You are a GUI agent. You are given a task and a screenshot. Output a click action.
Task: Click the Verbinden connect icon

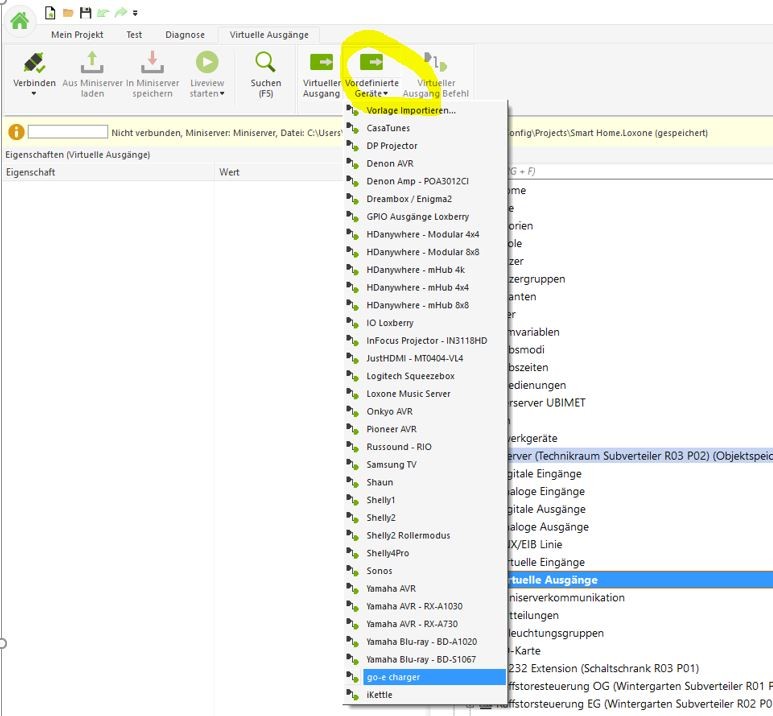[x=34, y=63]
